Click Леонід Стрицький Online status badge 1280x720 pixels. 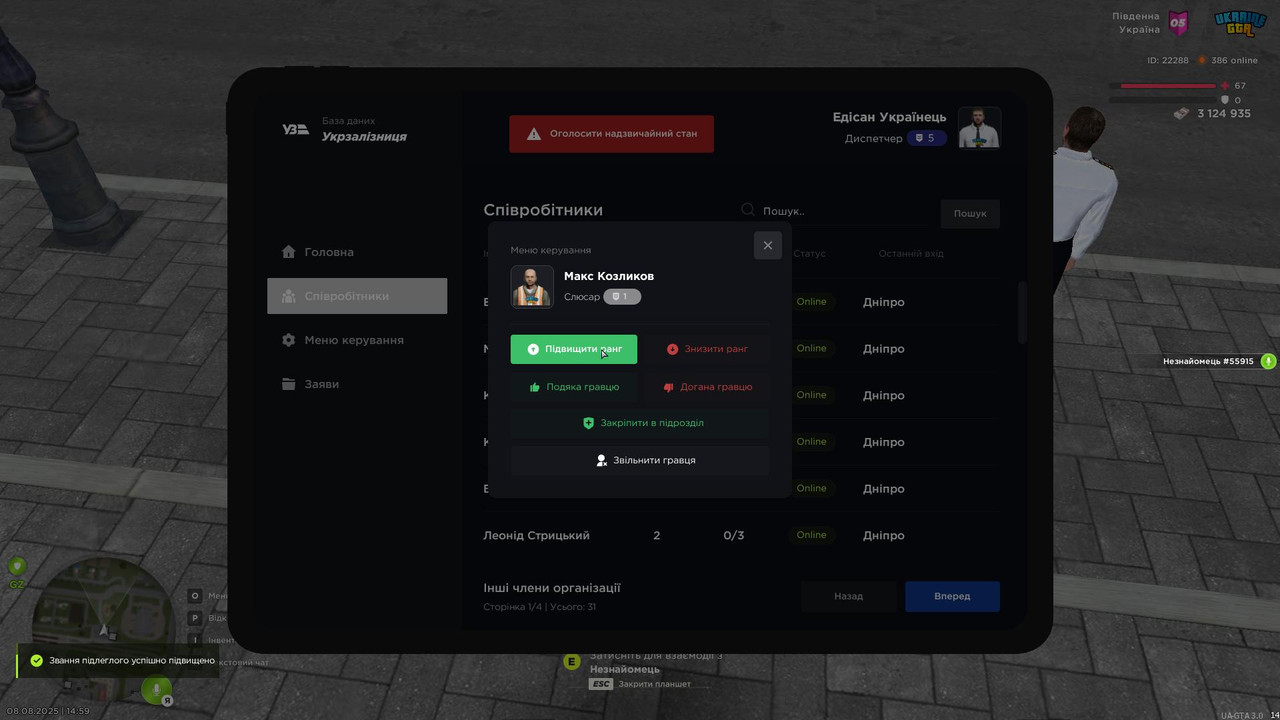click(x=811, y=535)
